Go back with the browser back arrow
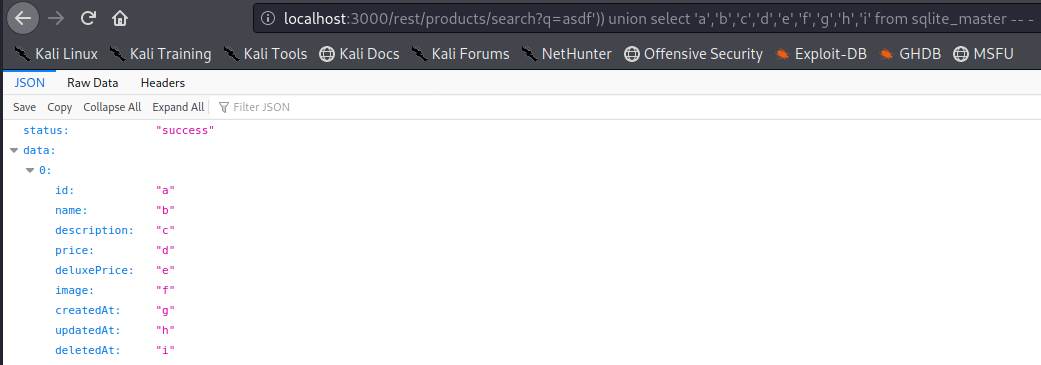This screenshot has width=1041, height=365. click(x=23, y=18)
